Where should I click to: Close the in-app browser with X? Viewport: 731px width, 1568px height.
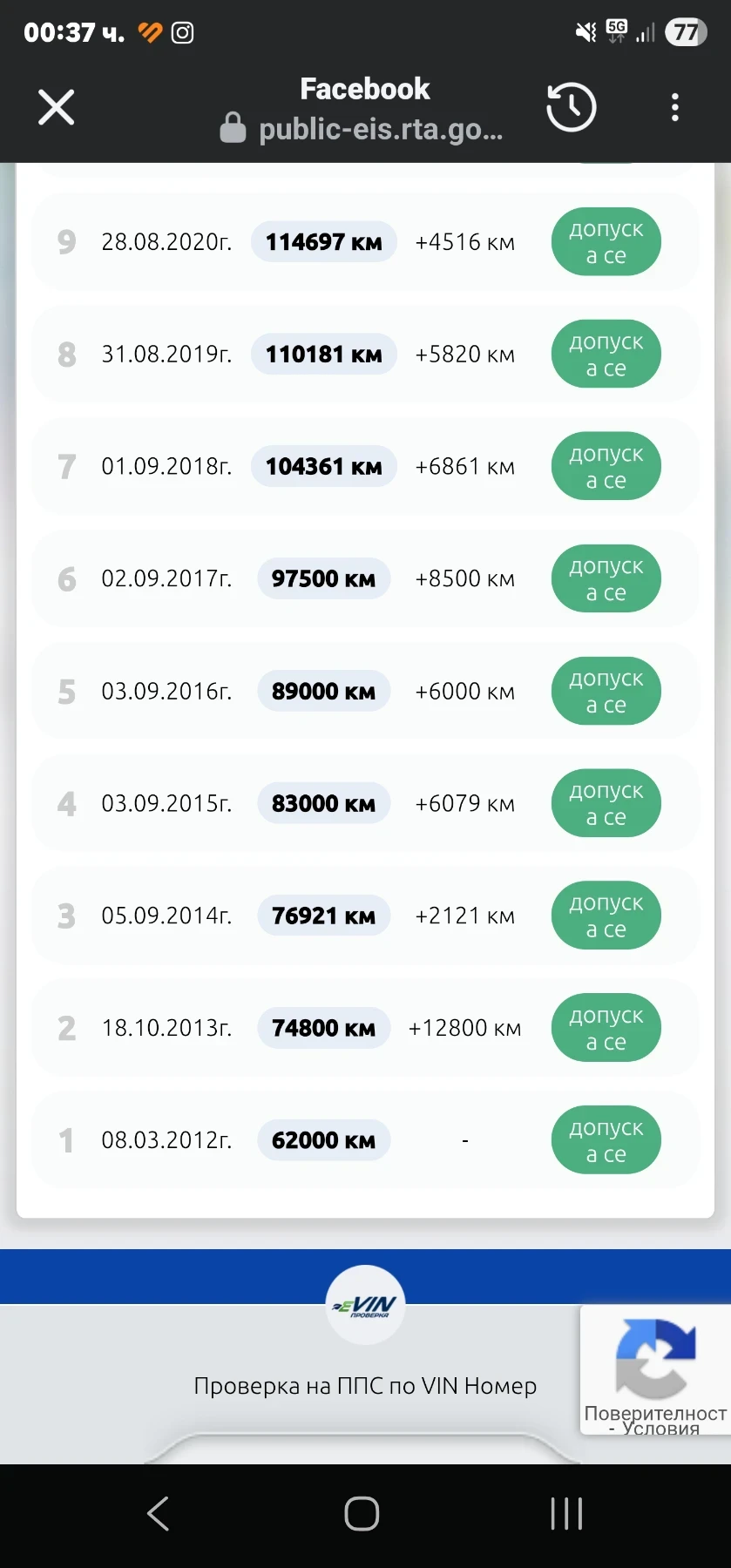click(x=57, y=108)
